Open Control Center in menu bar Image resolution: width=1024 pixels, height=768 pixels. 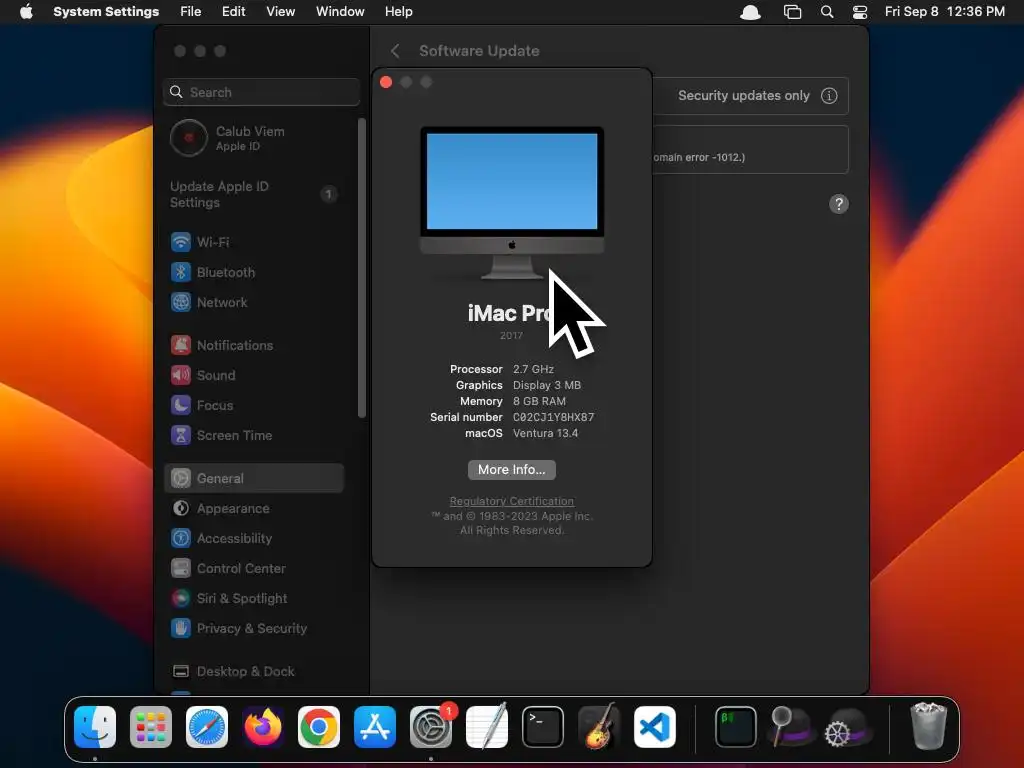coord(860,12)
